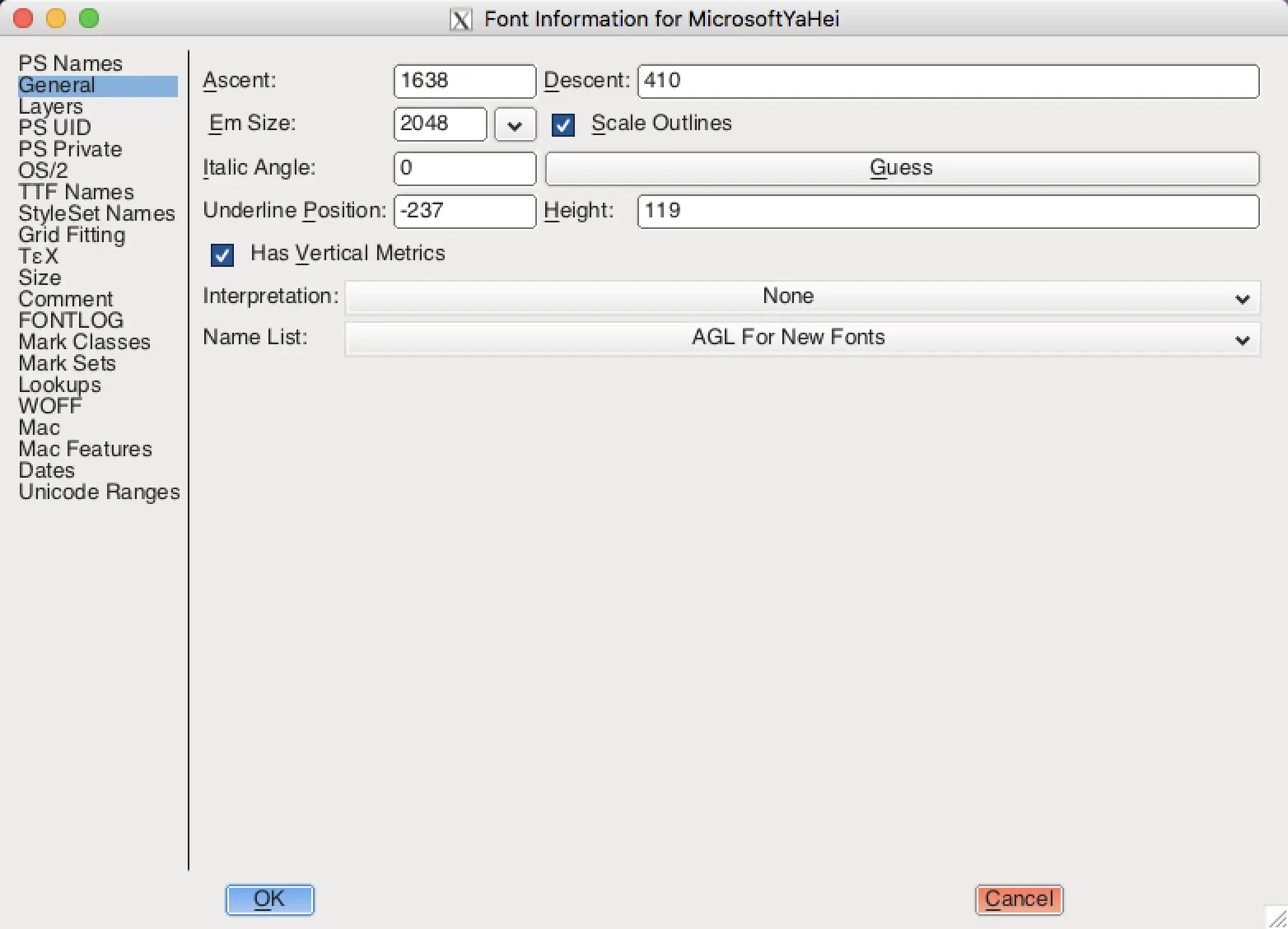Open the Interpretation dropdown
Screen dimensions: 1288x929
click(802, 297)
